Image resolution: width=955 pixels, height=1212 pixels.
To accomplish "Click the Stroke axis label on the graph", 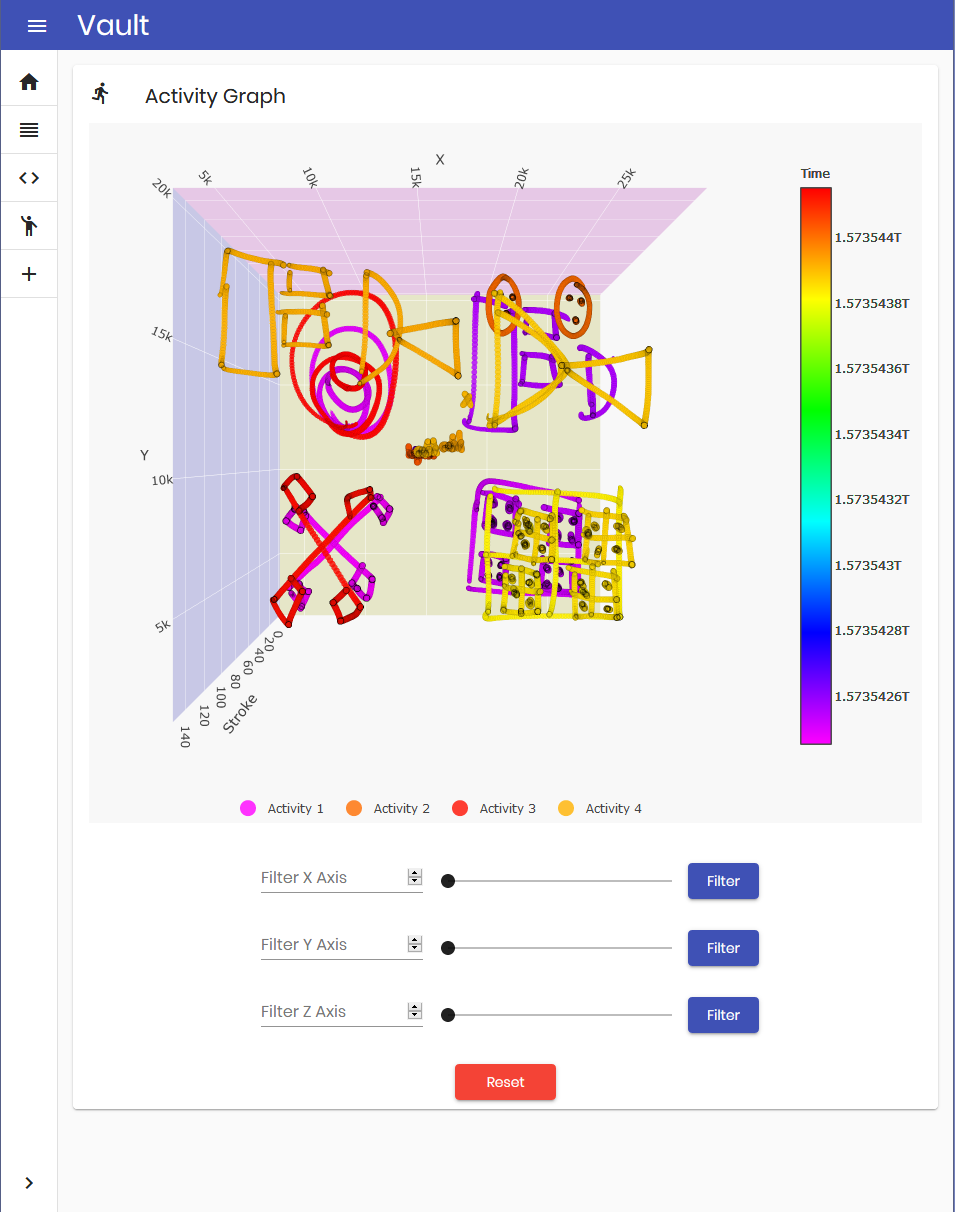I will [x=240, y=713].
